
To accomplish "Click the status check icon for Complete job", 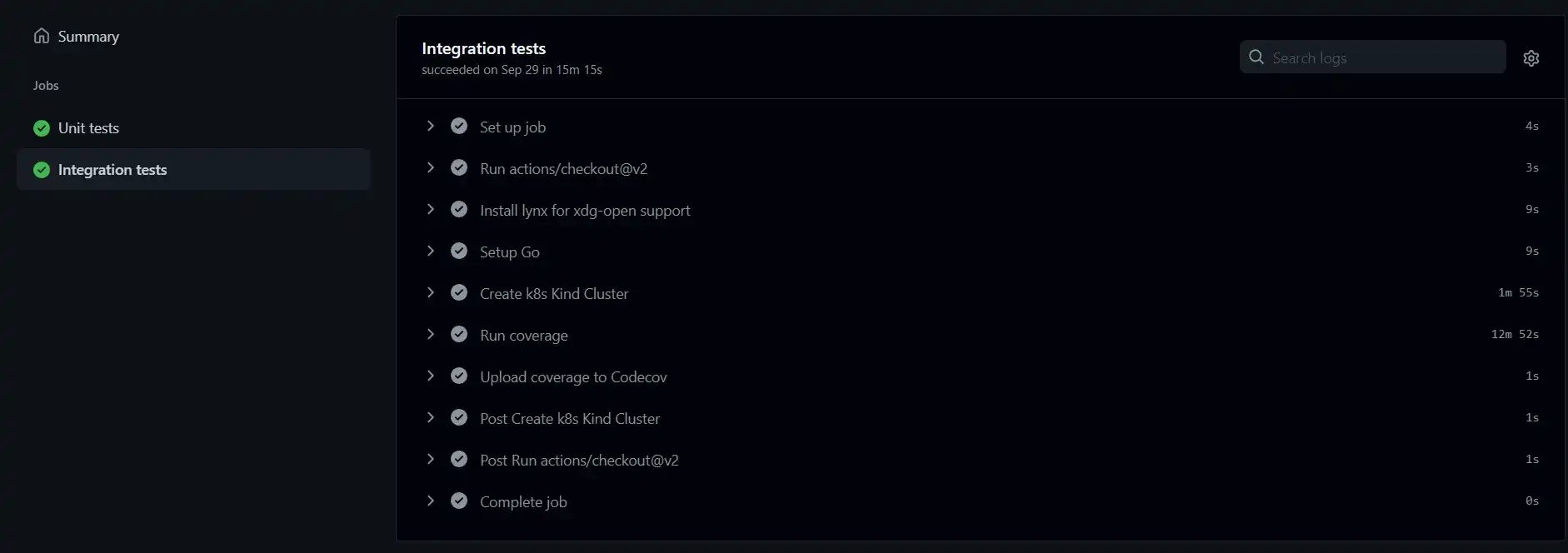I will click(459, 501).
